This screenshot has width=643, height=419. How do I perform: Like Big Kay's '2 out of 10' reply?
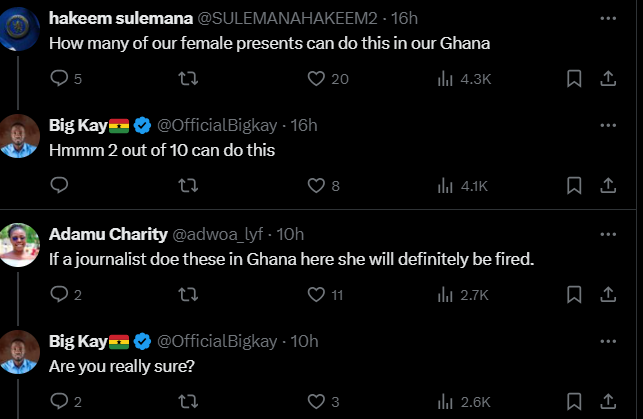(x=317, y=185)
